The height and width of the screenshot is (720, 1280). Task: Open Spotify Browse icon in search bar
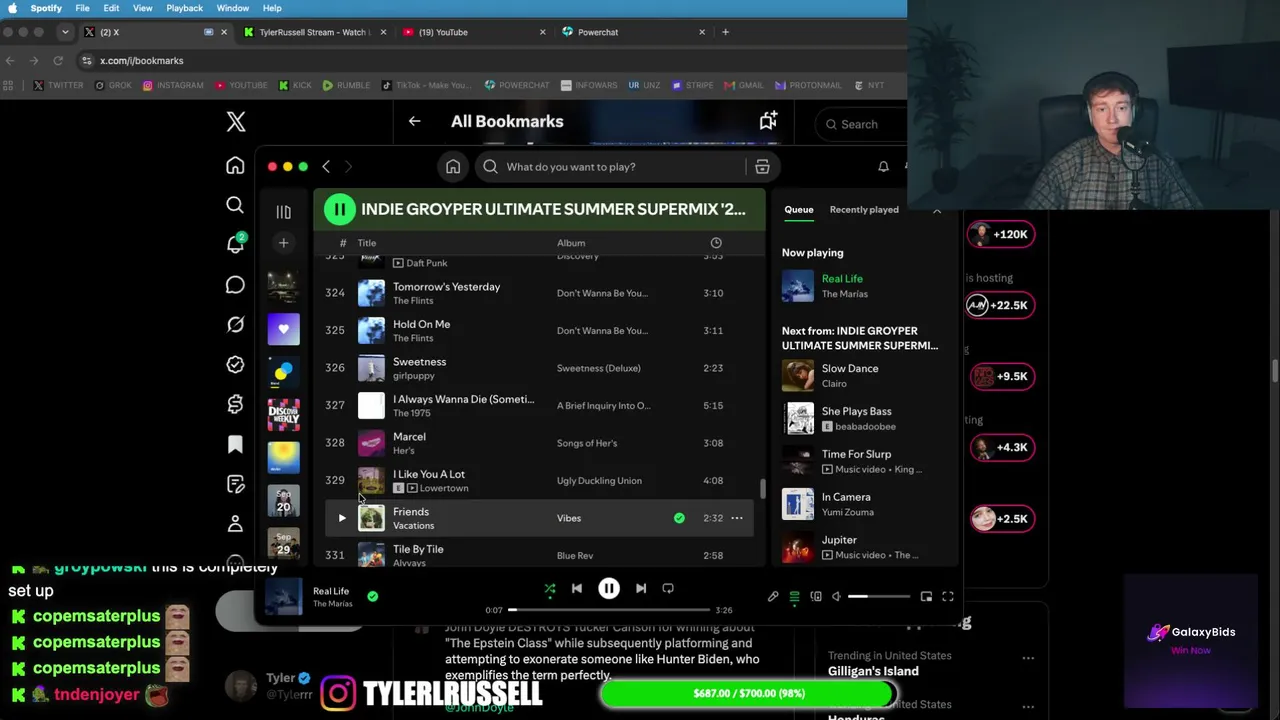click(762, 167)
